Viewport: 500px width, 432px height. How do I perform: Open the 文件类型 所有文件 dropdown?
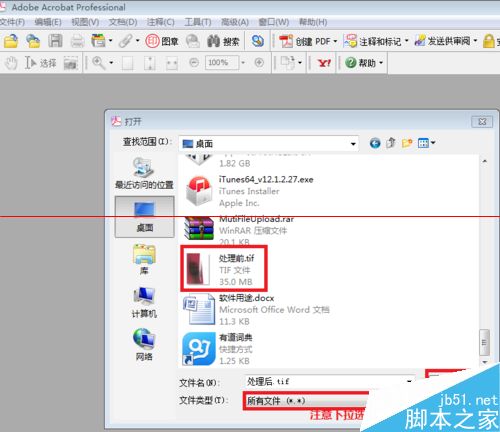[306, 401]
